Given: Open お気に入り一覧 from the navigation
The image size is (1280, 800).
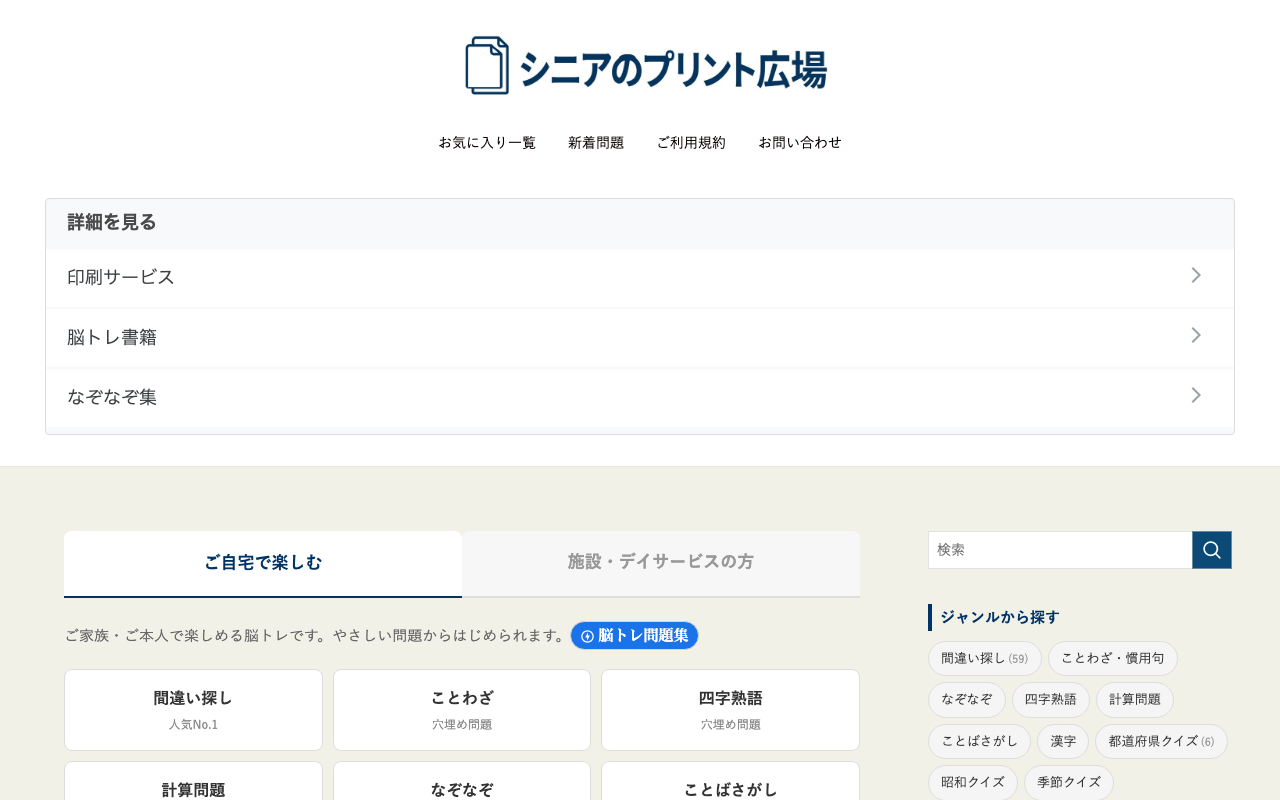Looking at the screenshot, I should pyautogui.click(x=487, y=142).
